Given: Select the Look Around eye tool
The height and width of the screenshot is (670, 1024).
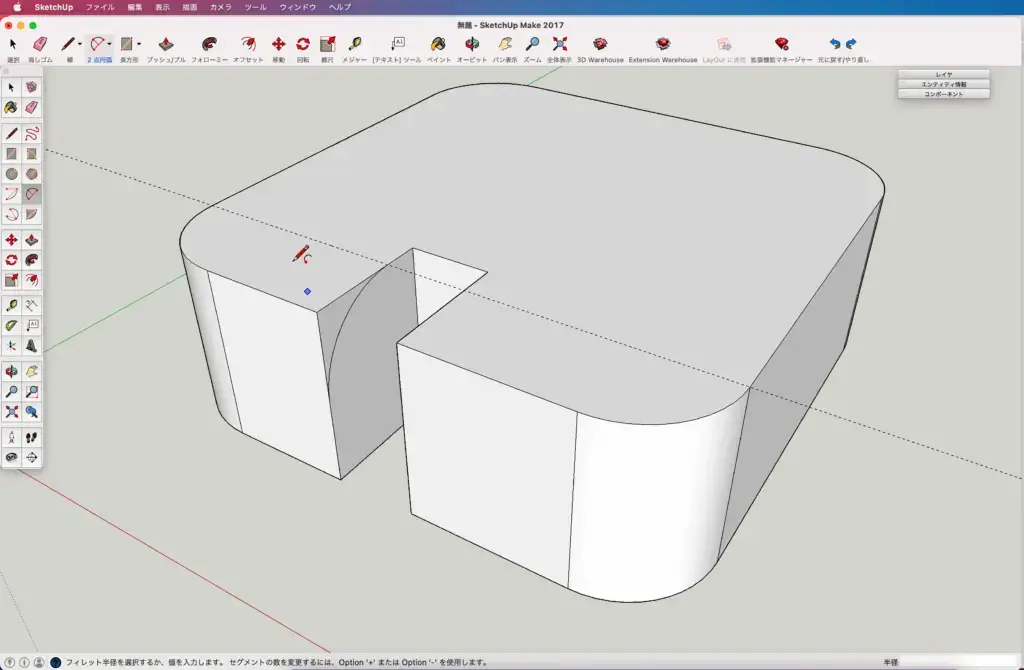Looking at the screenshot, I should click(11, 458).
